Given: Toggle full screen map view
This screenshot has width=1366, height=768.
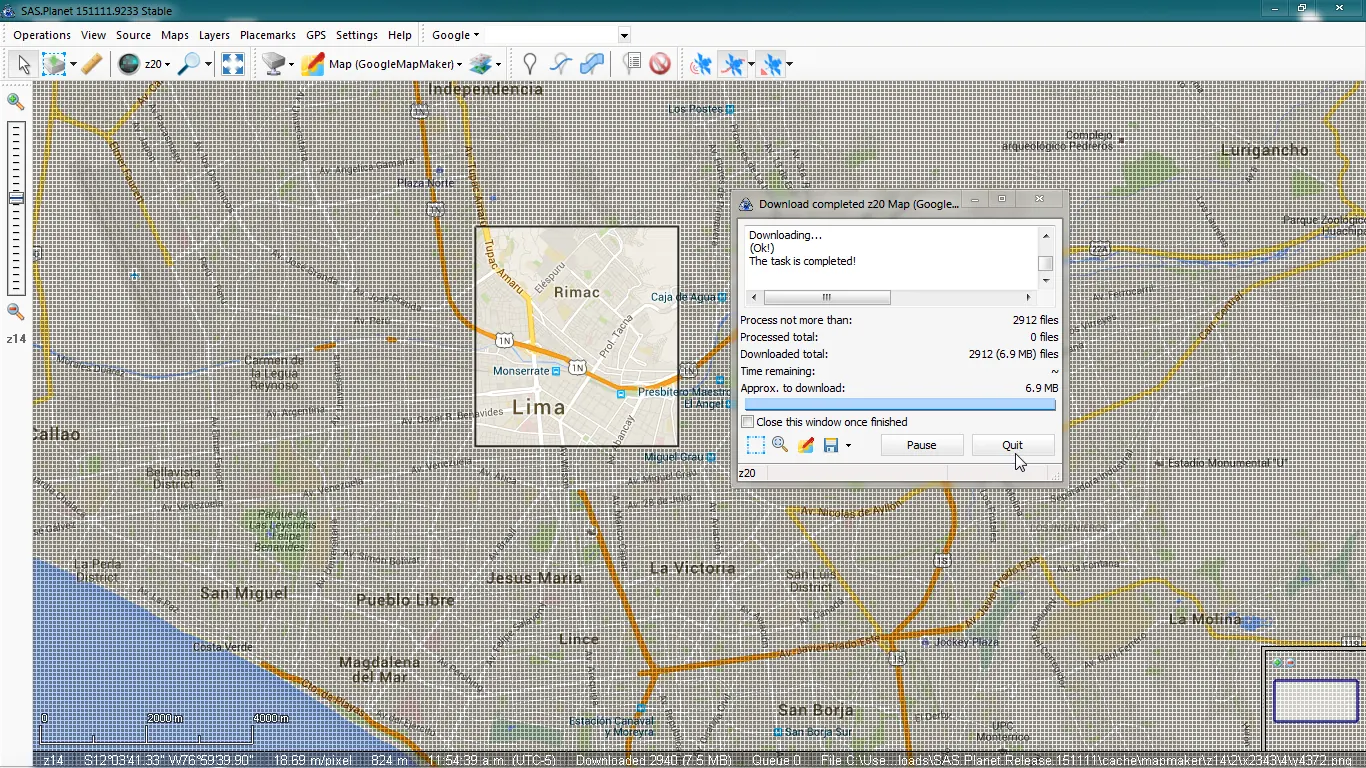Looking at the screenshot, I should pyautogui.click(x=233, y=64).
